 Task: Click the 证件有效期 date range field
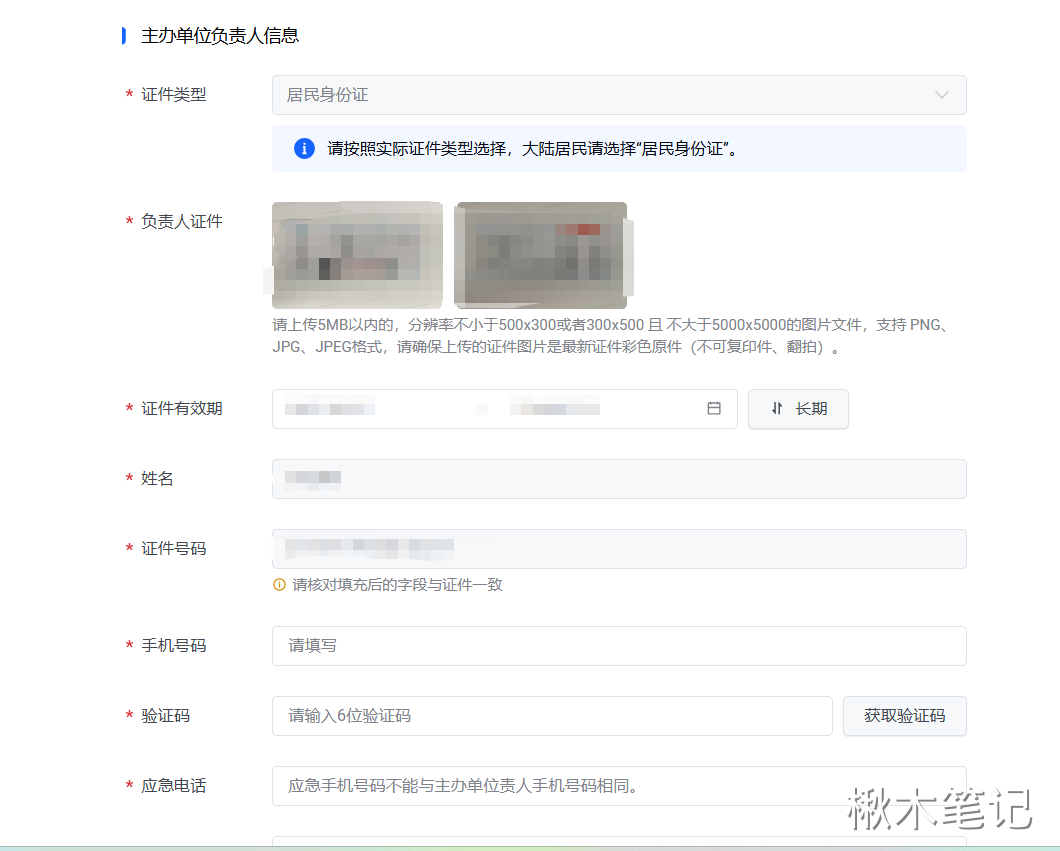tap(504, 409)
